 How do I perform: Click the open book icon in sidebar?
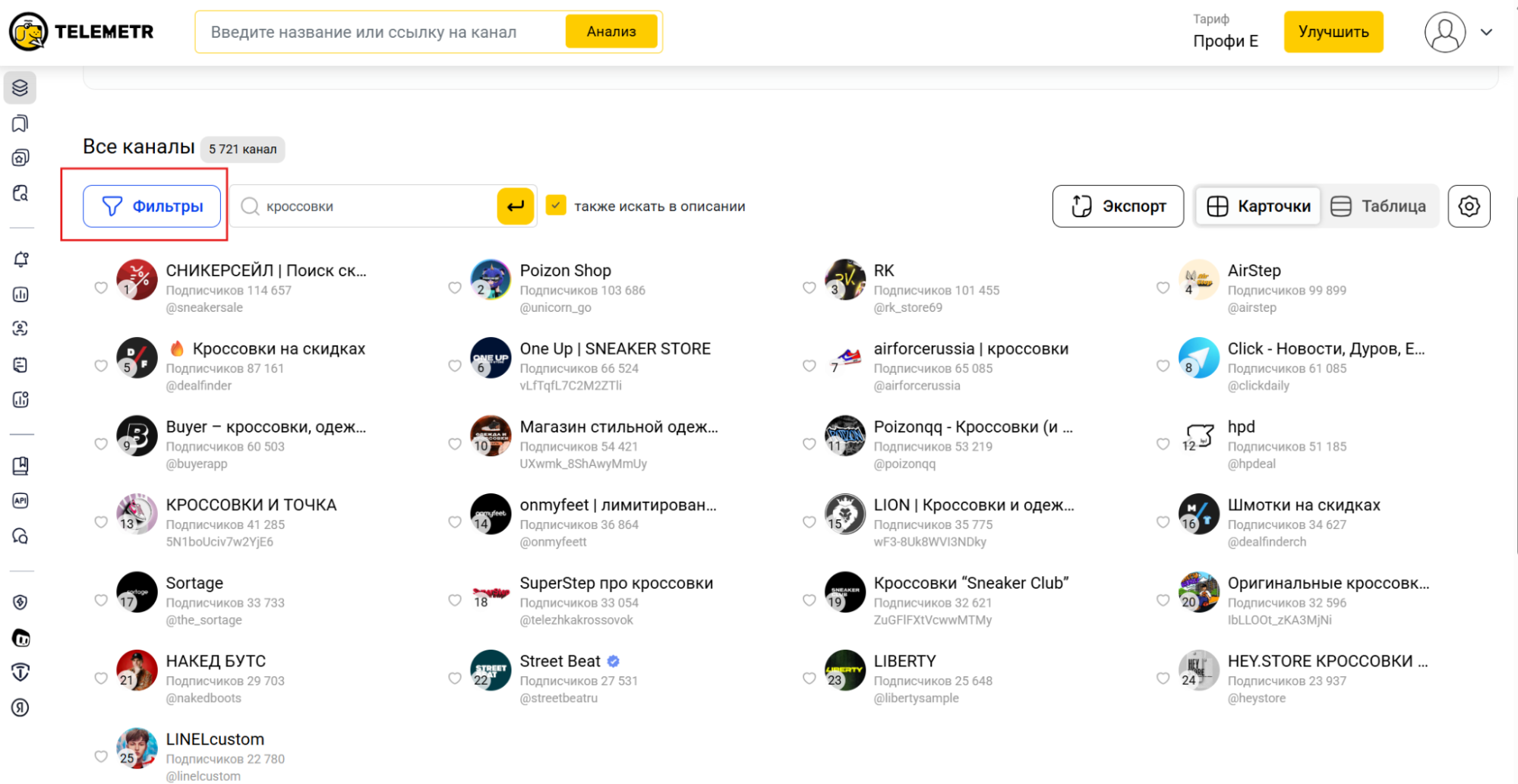(x=21, y=466)
